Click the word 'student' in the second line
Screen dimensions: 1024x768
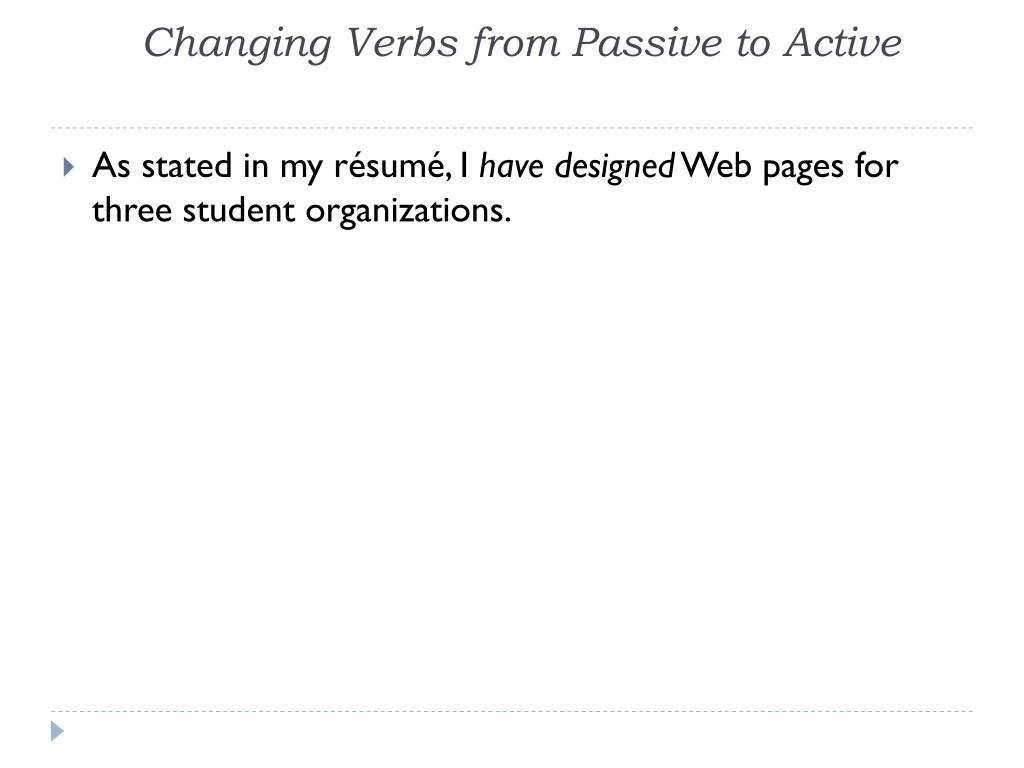tap(238, 210)
